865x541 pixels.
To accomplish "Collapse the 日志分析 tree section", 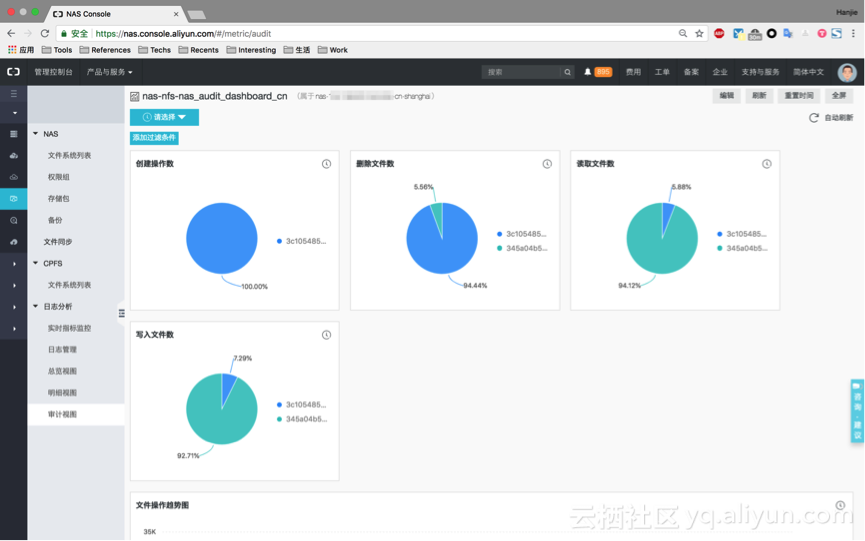I will tap(36, 306).
